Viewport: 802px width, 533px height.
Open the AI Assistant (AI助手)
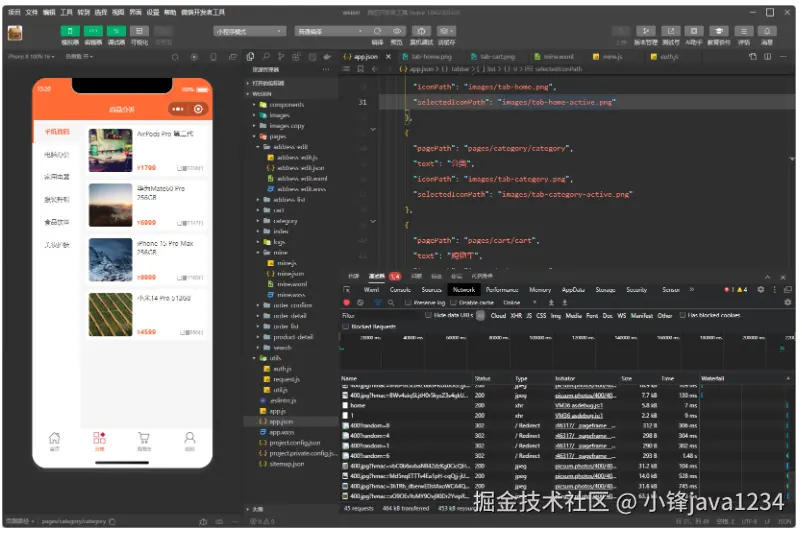694,31
